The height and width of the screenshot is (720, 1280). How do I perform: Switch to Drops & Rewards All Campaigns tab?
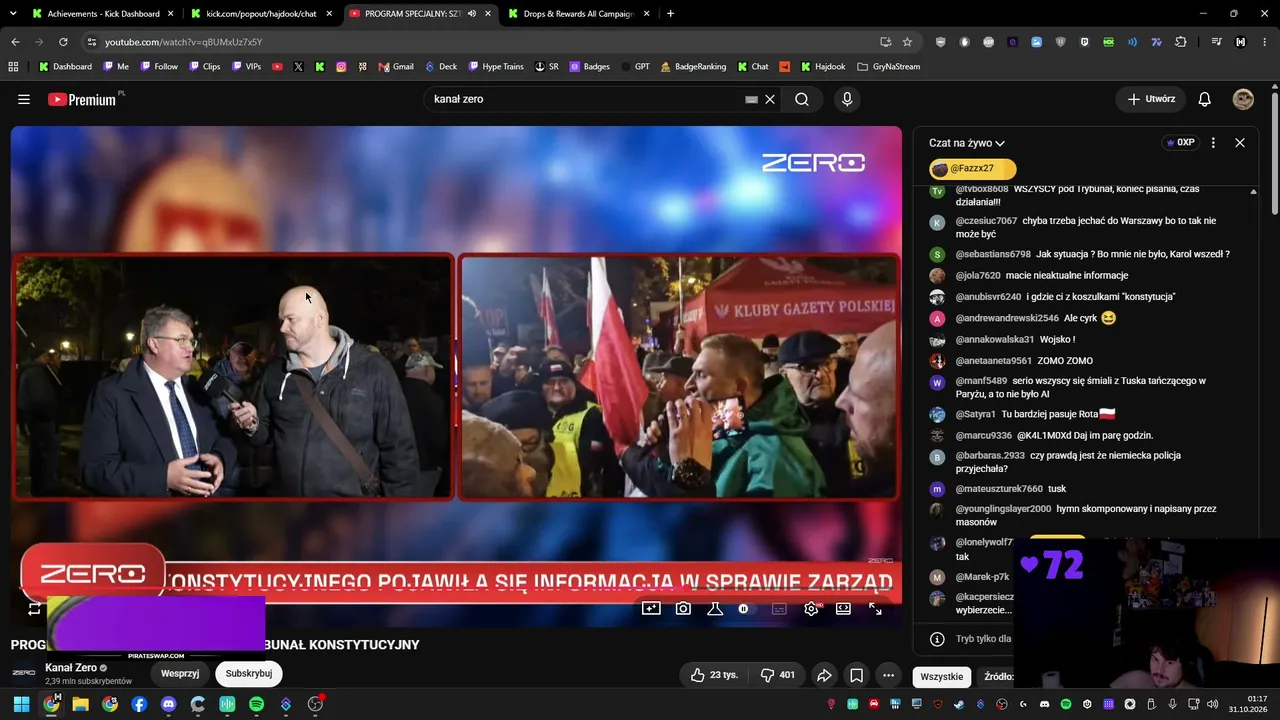[x=579, y=14]
